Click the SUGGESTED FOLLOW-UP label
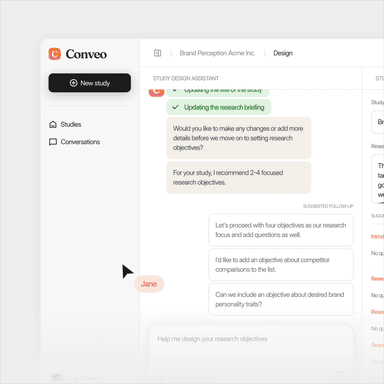Image resolution: width=384 pixels, height=384 pixels. coord(328,206)
